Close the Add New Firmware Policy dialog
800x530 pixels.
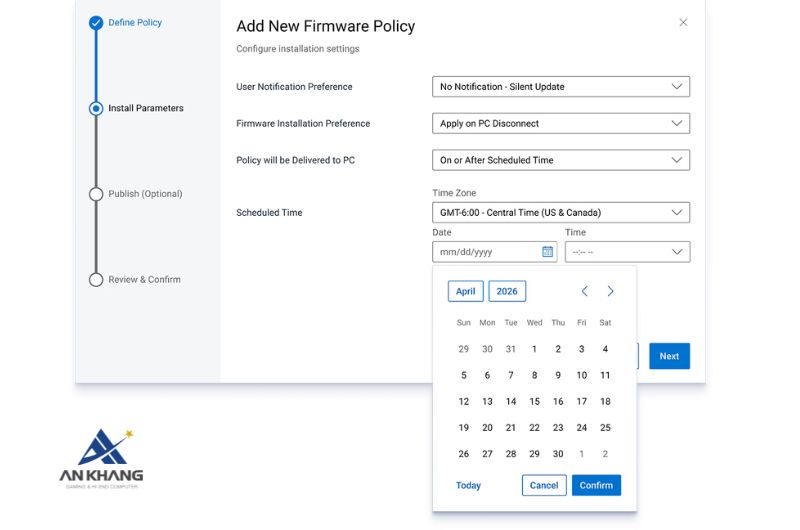point(683,22)
